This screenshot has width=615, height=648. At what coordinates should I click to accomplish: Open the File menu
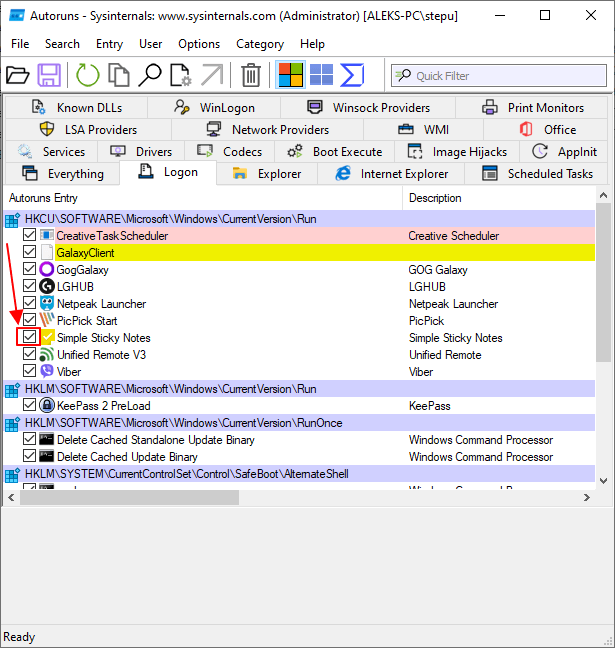pos(20,44)
